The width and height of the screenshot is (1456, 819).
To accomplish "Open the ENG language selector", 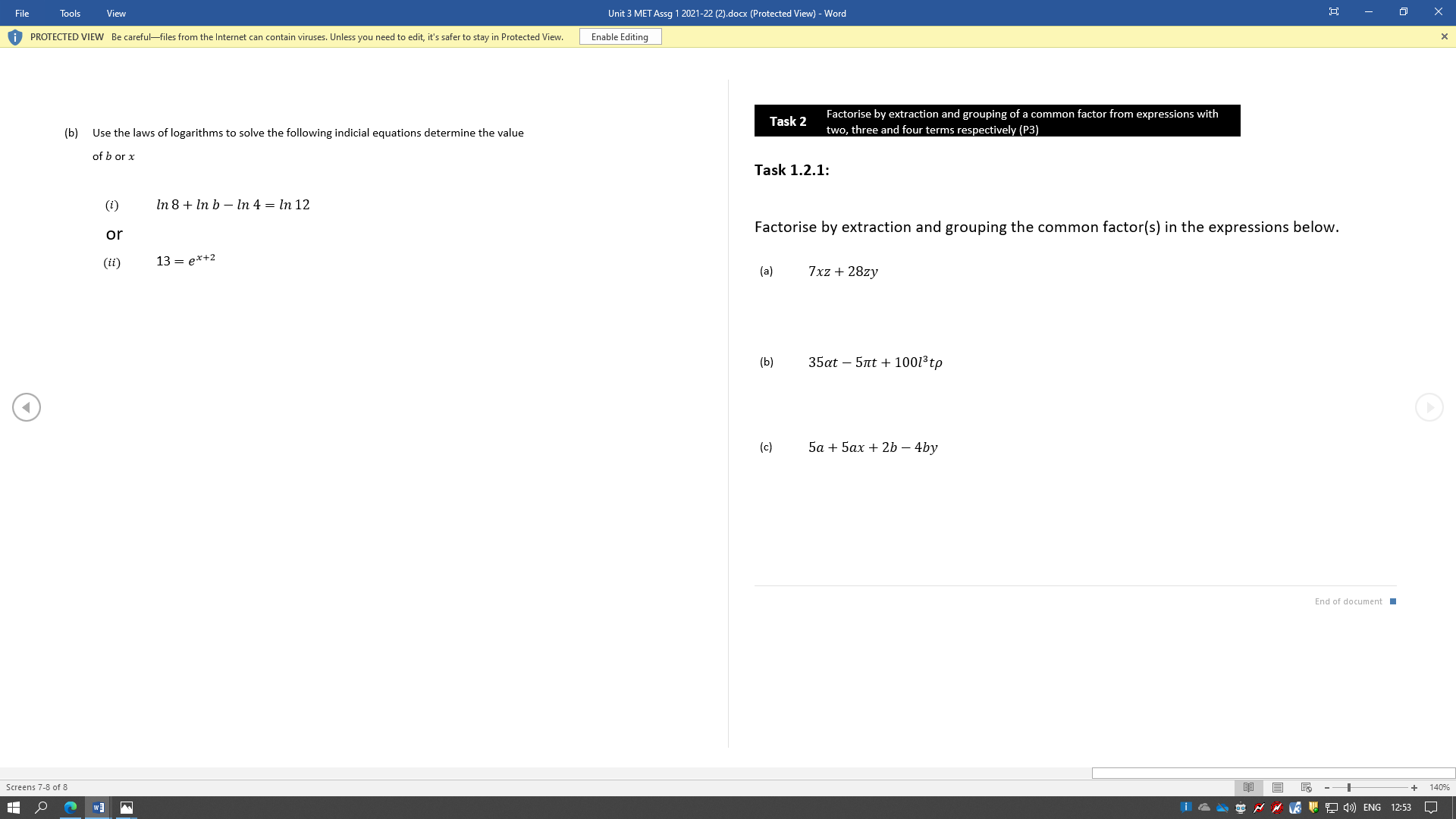I will point(1373,808).
